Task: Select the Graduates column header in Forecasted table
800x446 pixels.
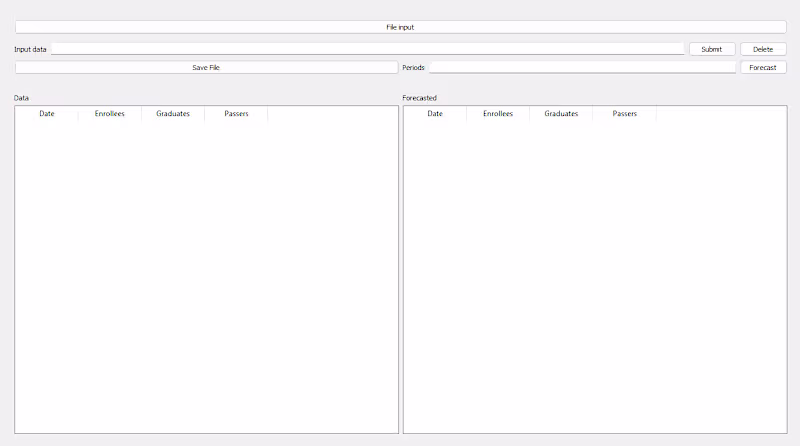Action: tap(561, 114)
